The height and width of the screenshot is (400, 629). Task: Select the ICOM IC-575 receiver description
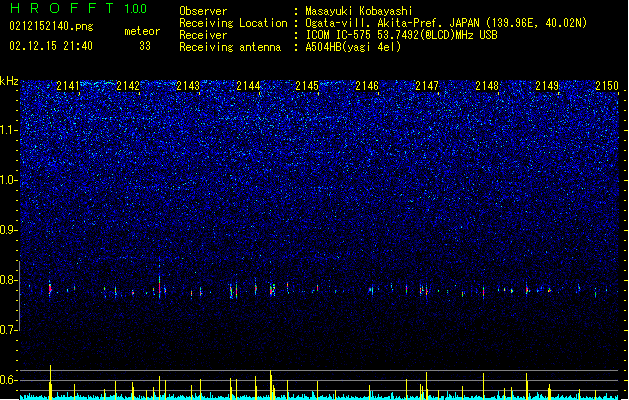click(x=401, y=35)
